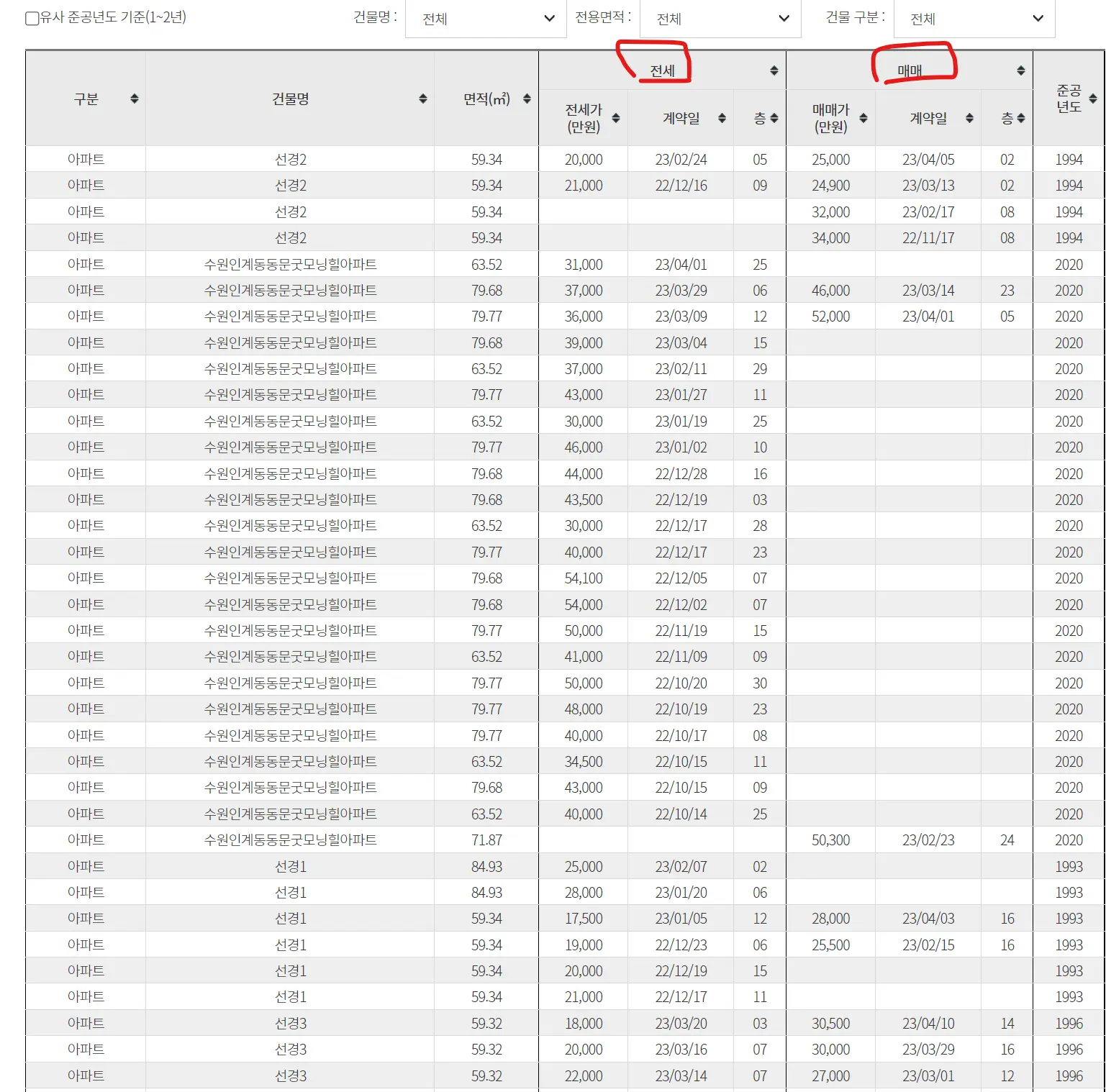
Task: Sort using 전세 group header arrow
Action: tap(774, 70)
